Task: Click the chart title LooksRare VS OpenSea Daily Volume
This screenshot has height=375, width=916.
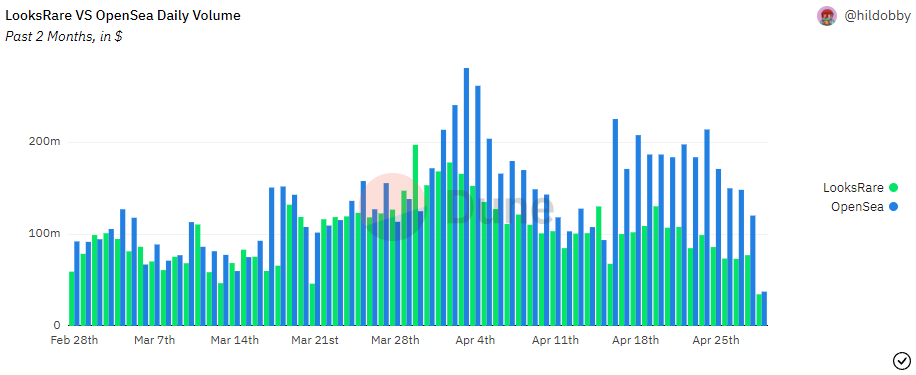Action: (x=123, y=16)
